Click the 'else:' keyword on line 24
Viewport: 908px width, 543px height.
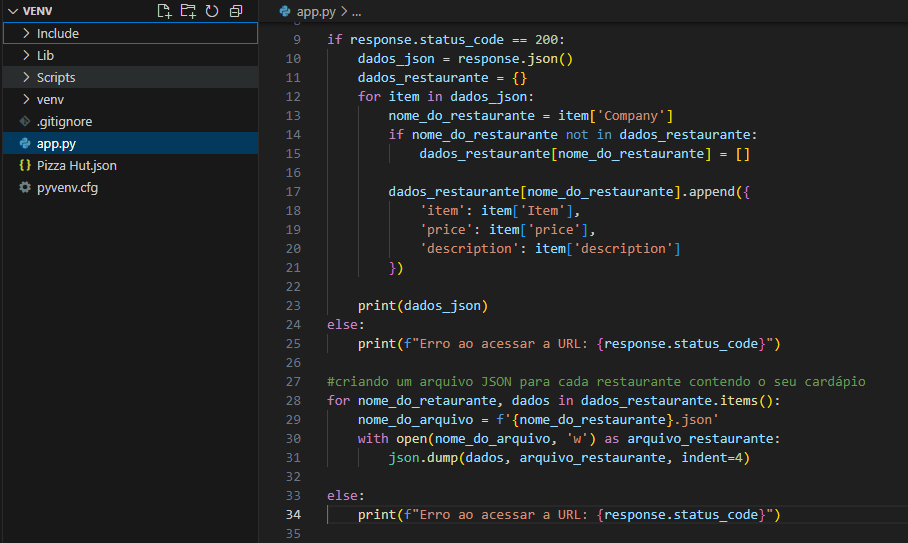pos(346,325)
